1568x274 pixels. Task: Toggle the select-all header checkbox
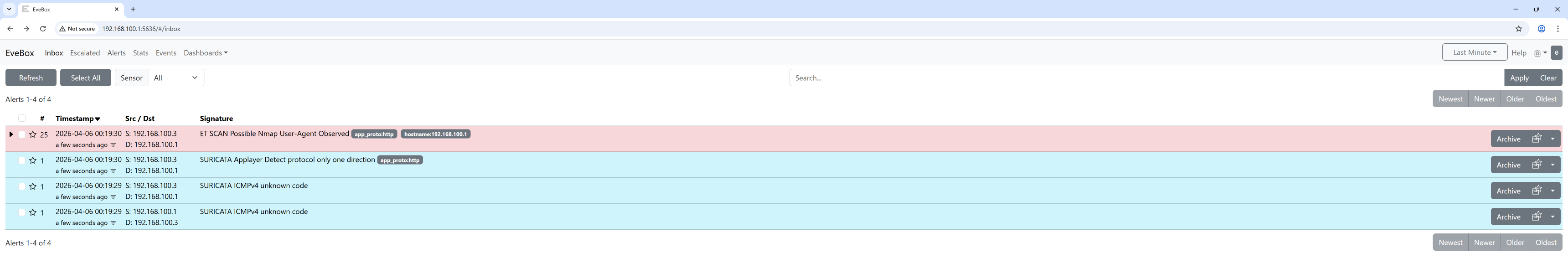click(22, 118)
